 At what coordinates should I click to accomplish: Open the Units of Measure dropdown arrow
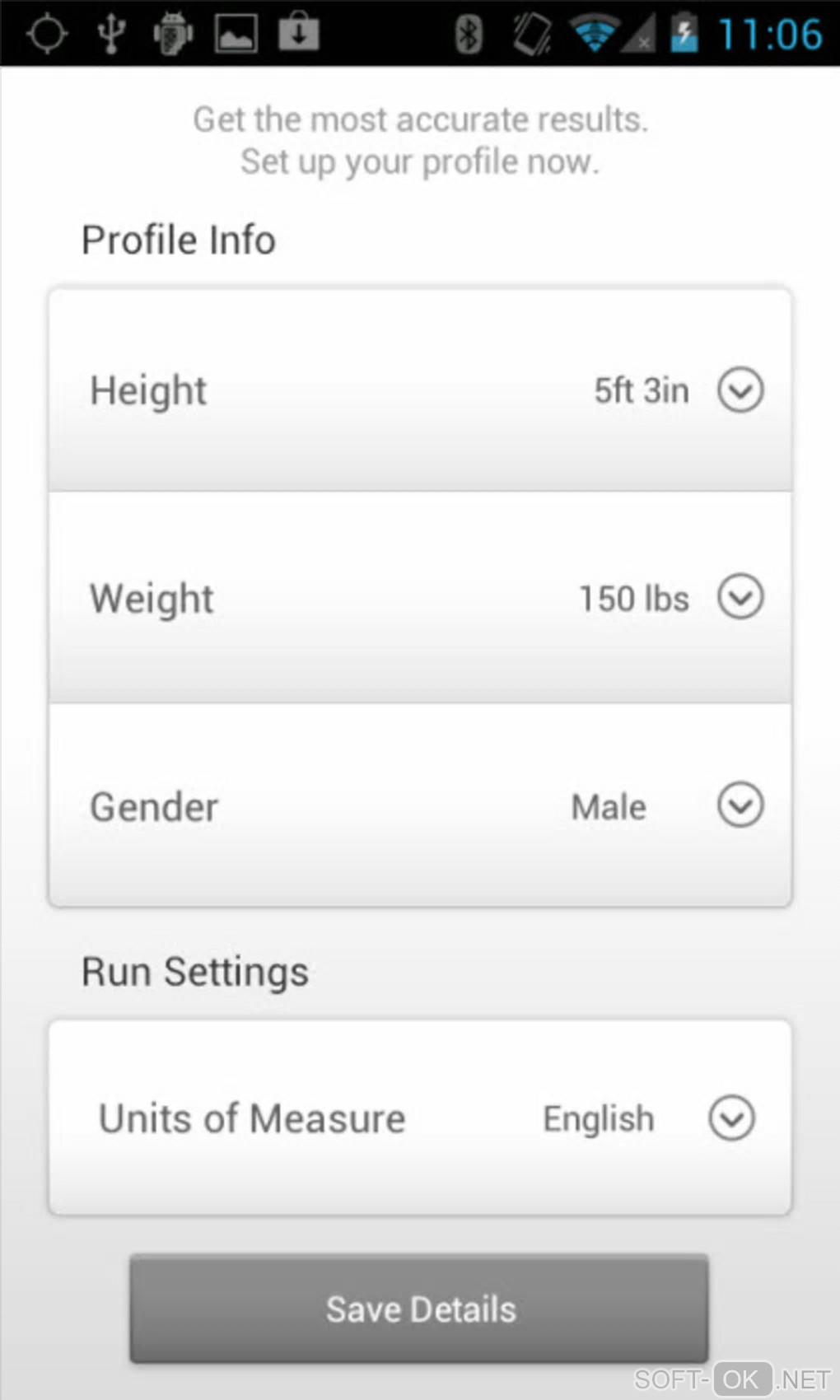coord(732,1118)
